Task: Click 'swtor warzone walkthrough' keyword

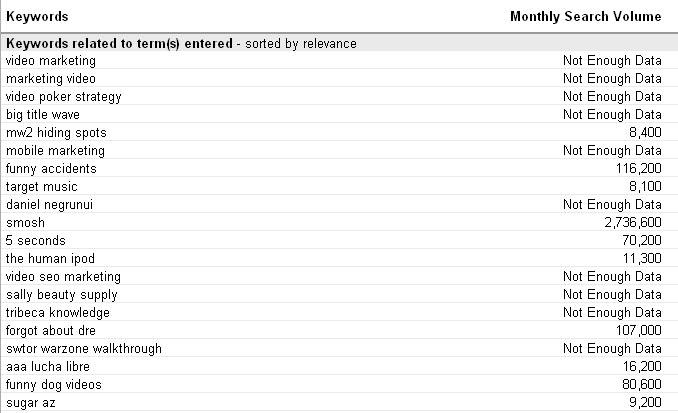Action: (83, 348)
